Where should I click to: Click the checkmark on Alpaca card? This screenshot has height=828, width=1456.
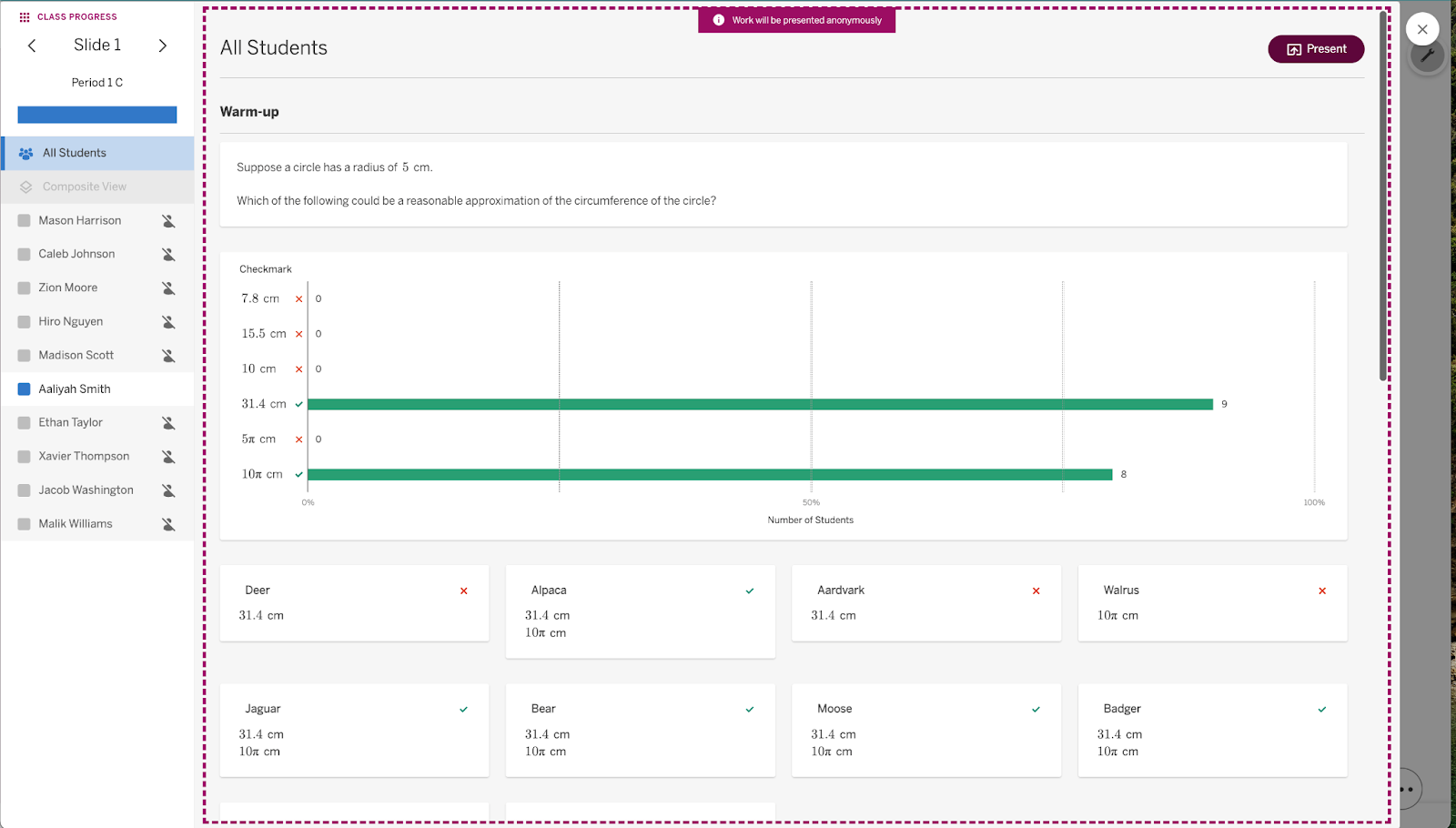(x=750, y=591)
